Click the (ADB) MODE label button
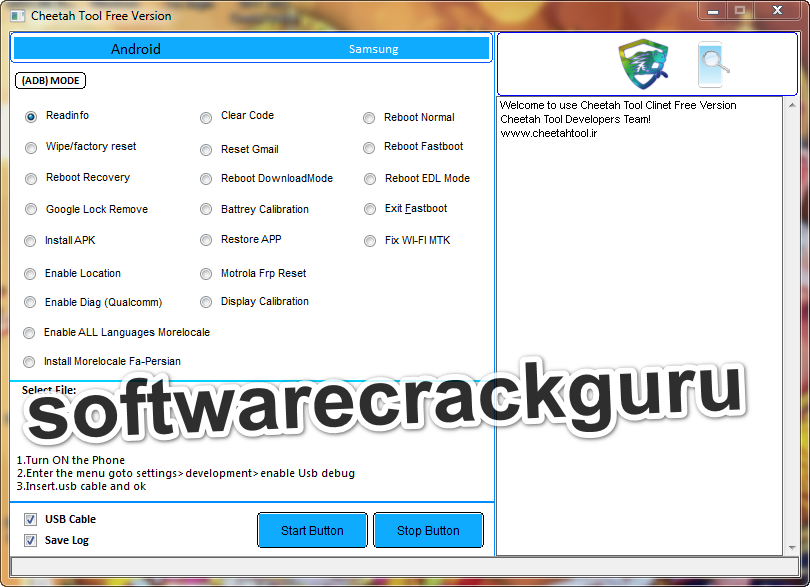 coord(51,81)
